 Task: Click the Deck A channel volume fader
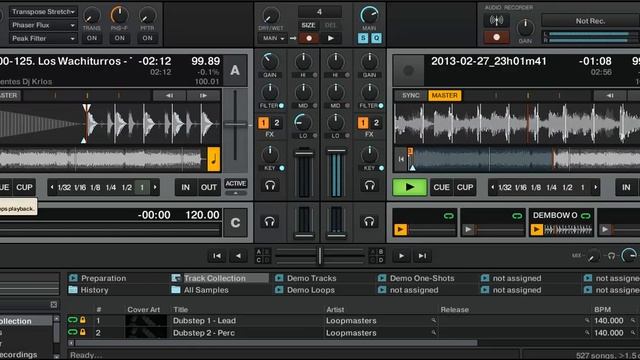[x=304, y=153]
